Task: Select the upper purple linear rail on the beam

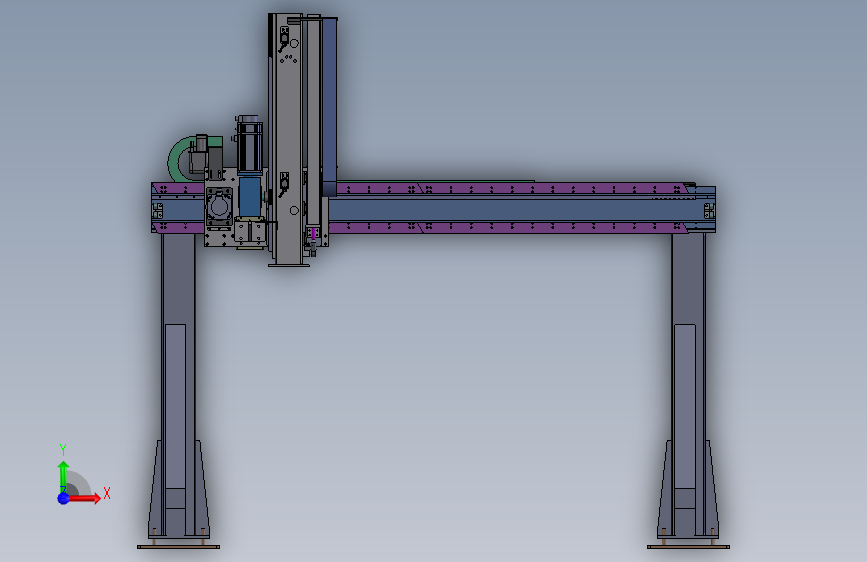Action: (x=509, y=189)
